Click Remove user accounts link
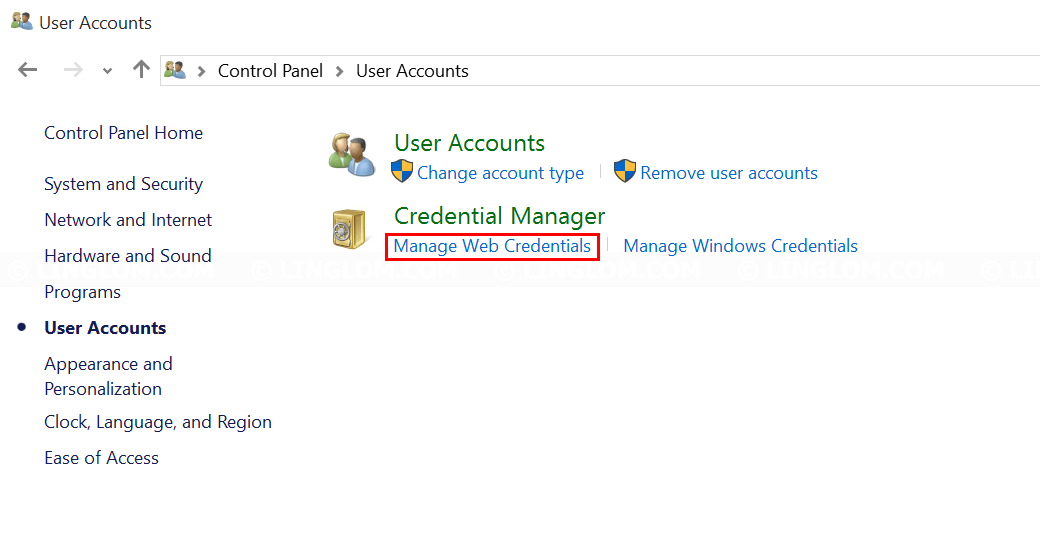 [x=728, y=173]
